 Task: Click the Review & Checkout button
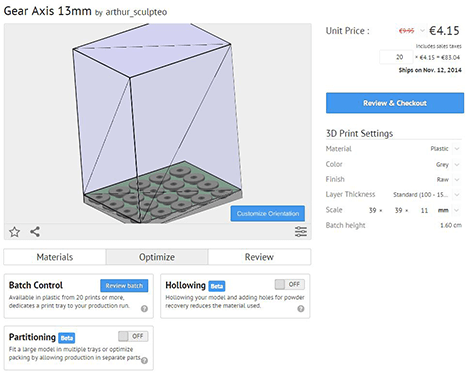(x=395, y=103)
